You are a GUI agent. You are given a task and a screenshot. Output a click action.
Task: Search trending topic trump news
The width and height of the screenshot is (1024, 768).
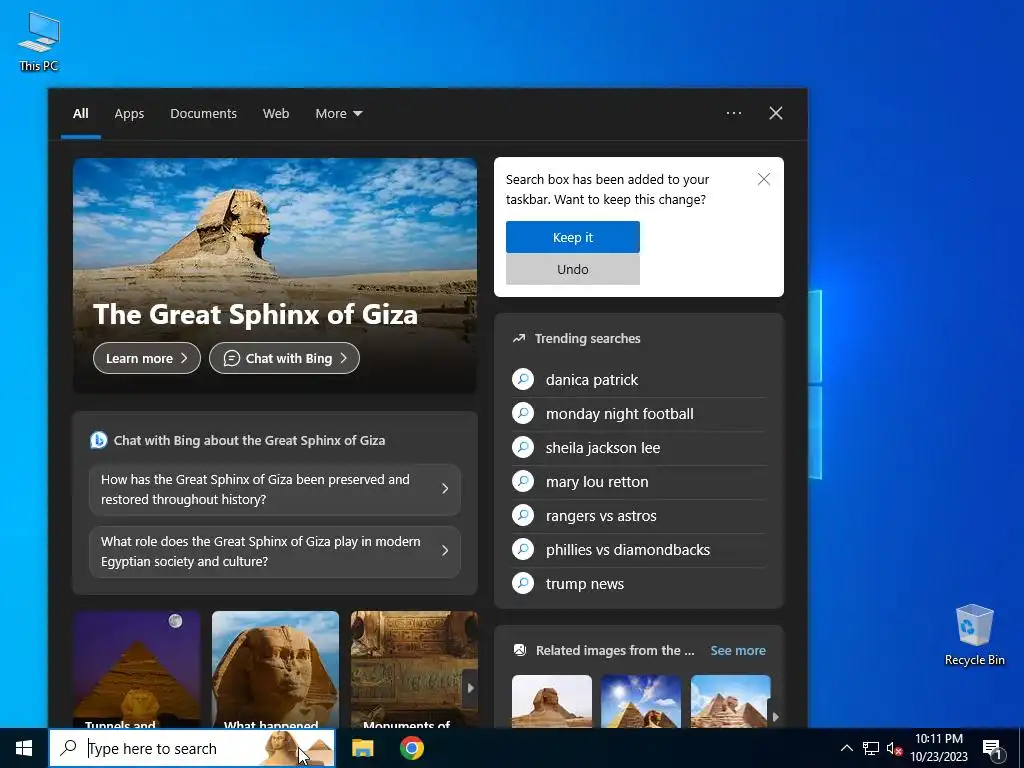[x=639, y=583]
